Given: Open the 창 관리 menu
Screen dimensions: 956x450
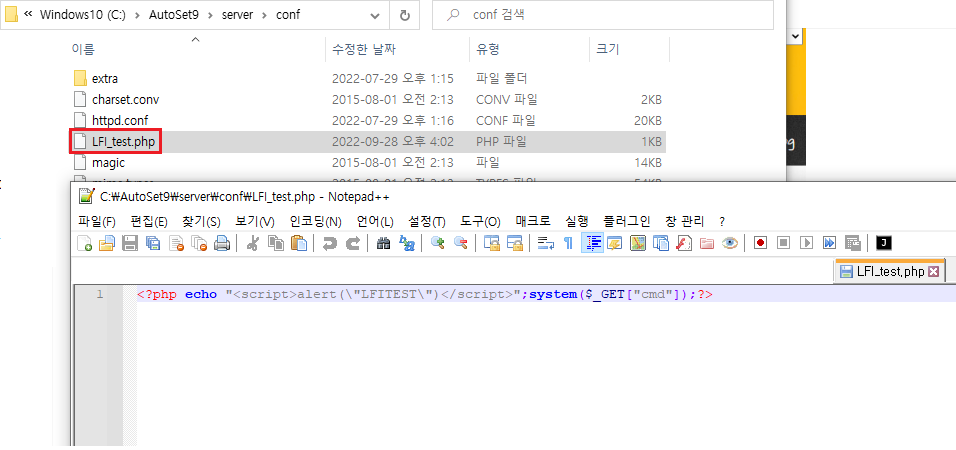Looking at the screenshot, I should tap(685, 221).
